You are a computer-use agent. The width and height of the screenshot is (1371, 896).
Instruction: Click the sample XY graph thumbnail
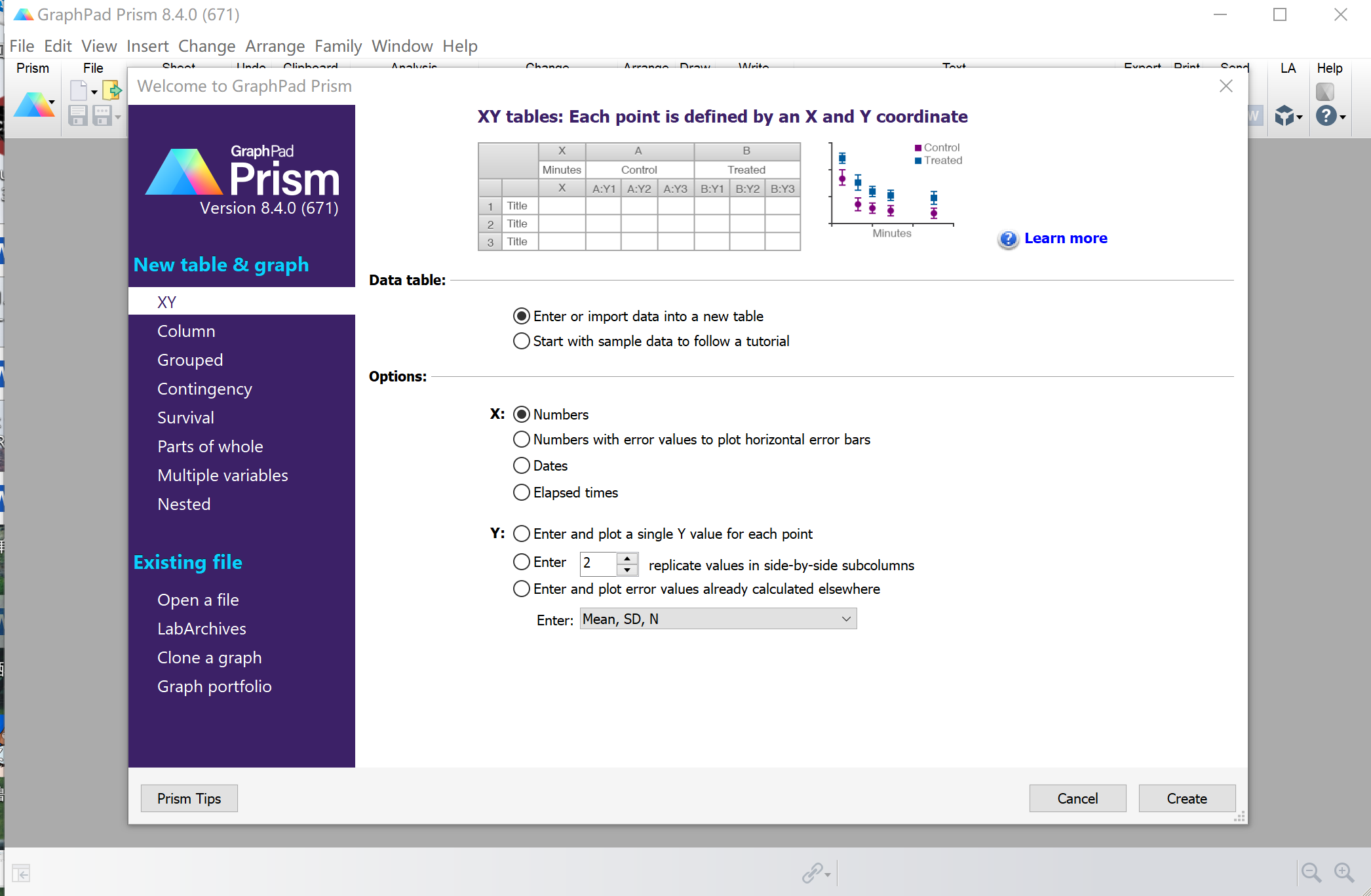pyautogui.click(x=895, y=191)
